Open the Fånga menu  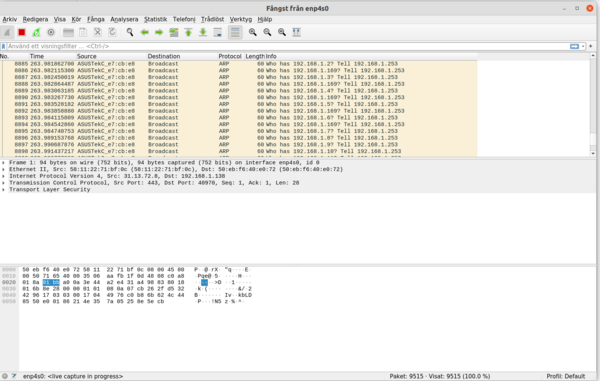coord(96,19)
